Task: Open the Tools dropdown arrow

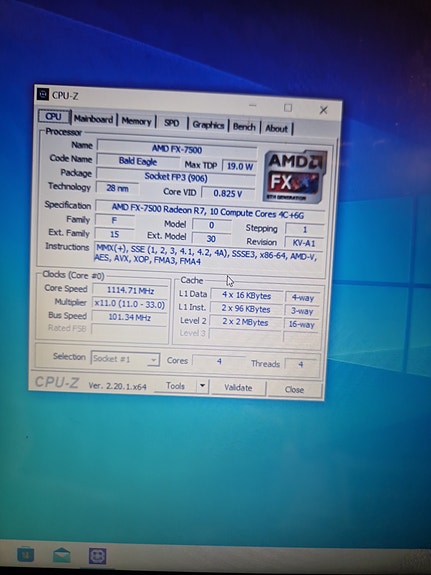Action: pyautogui.click(x=202, y=386)
